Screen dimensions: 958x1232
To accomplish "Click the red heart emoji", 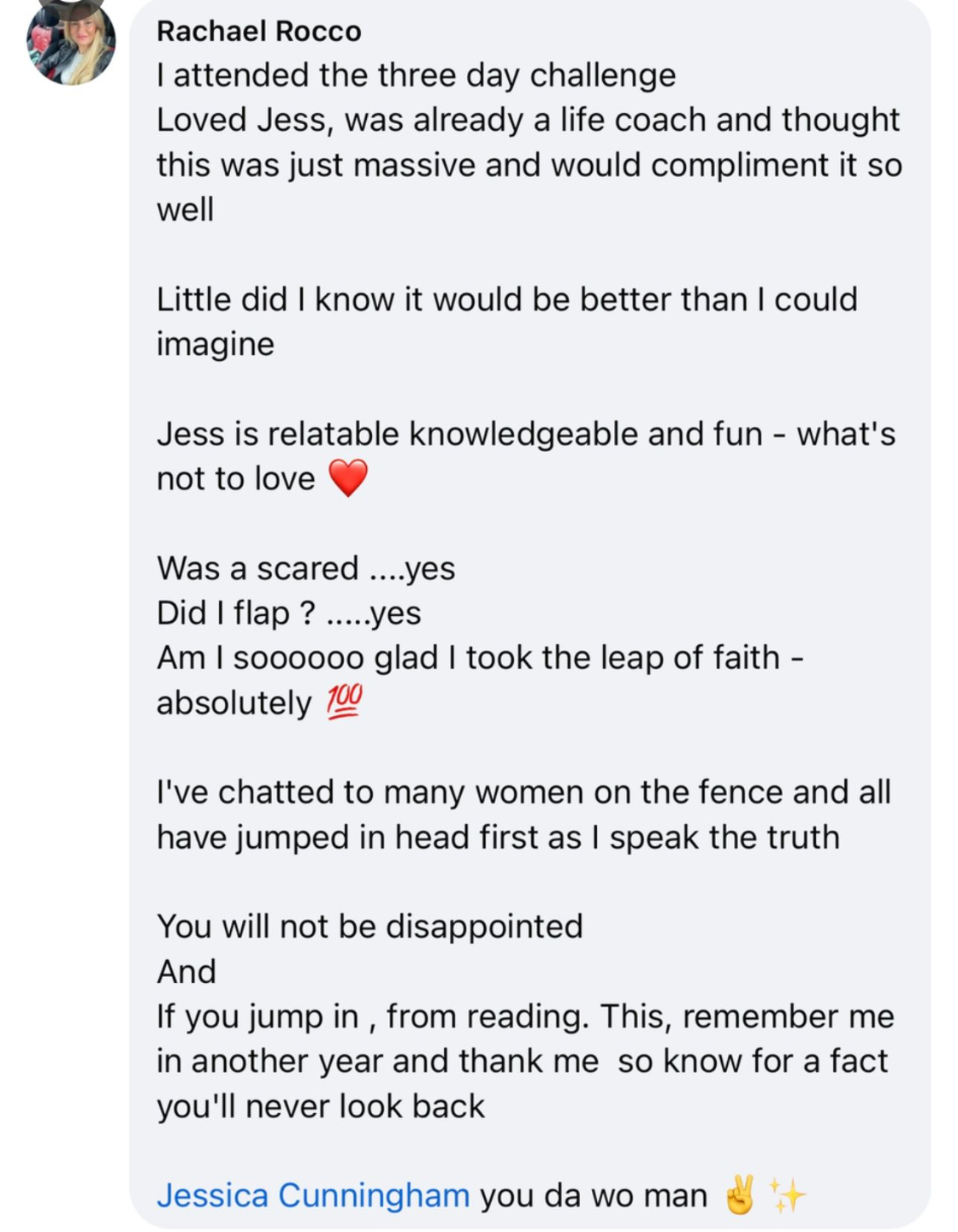I will tap(348, 478).
